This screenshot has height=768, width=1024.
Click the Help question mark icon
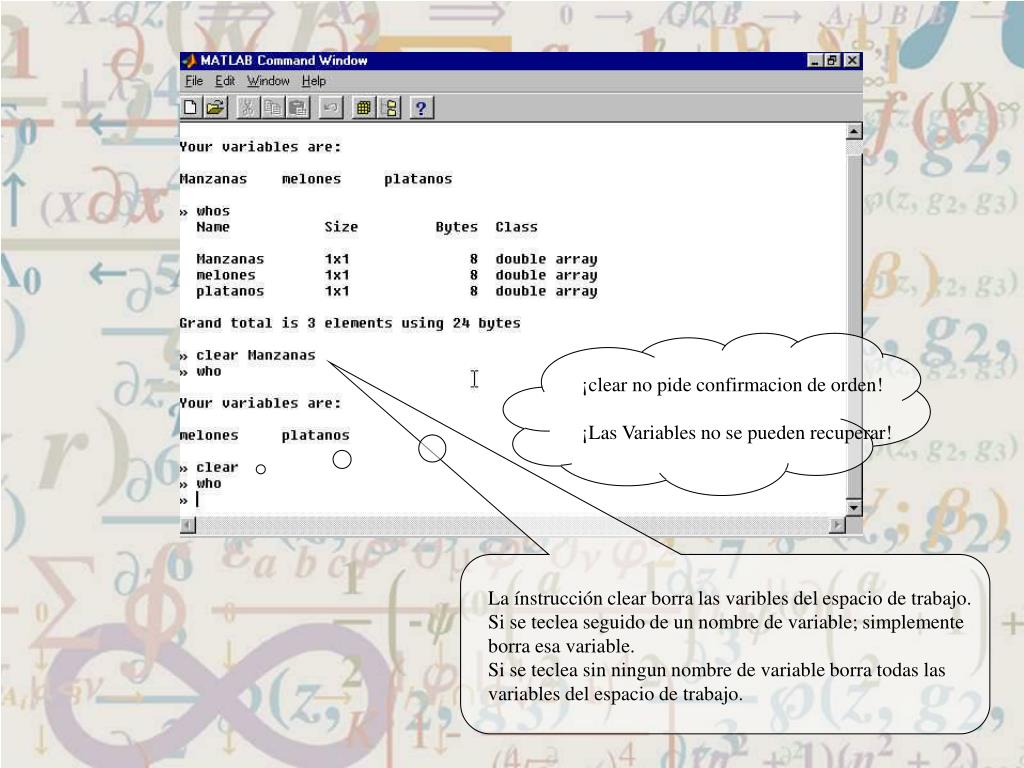(421, 108)
